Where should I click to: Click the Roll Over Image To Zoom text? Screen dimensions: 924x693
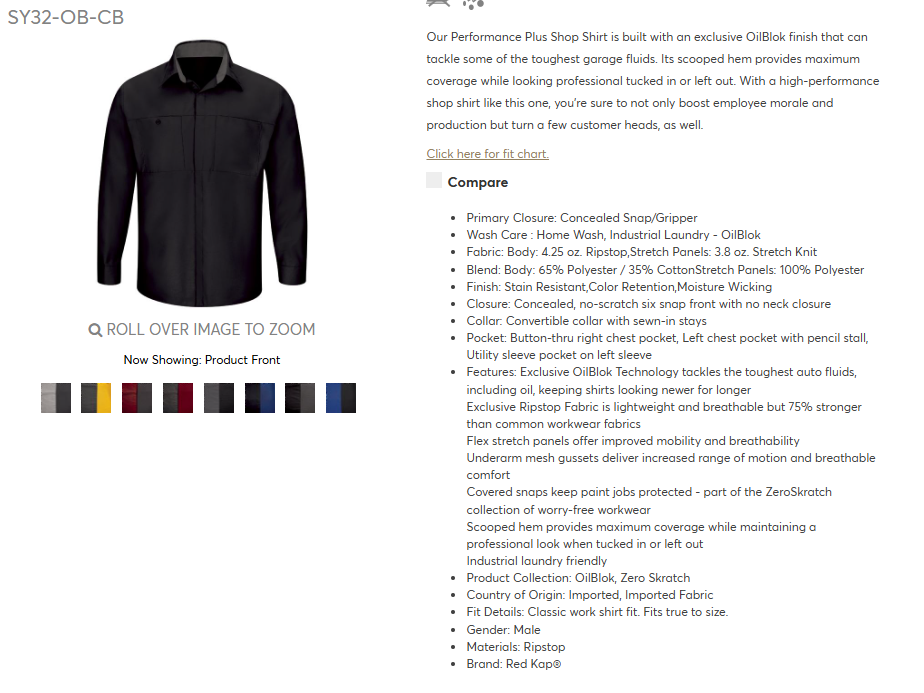[210, 329]
